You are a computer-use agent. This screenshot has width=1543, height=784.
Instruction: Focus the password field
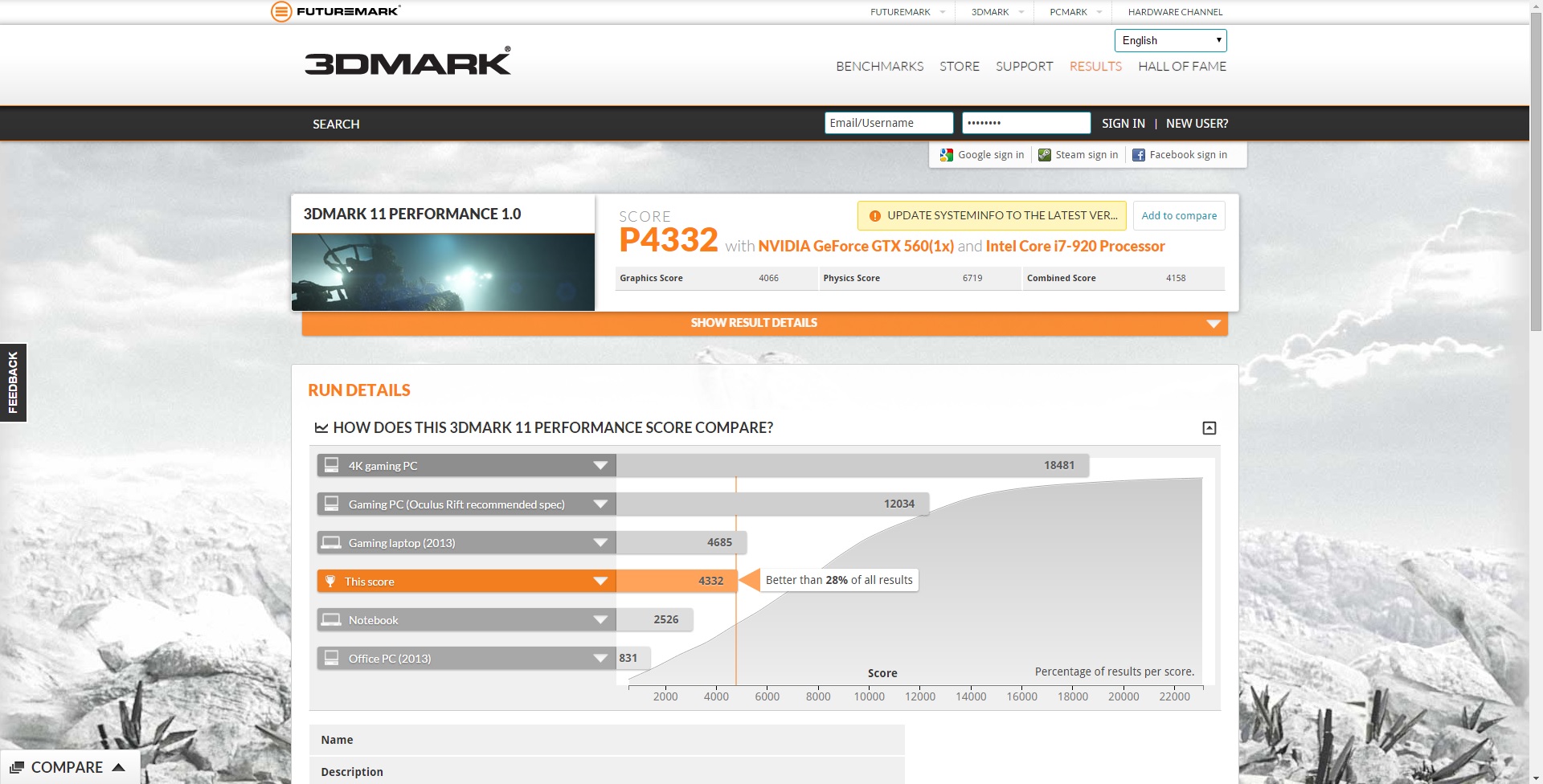tap(1026, 123)
